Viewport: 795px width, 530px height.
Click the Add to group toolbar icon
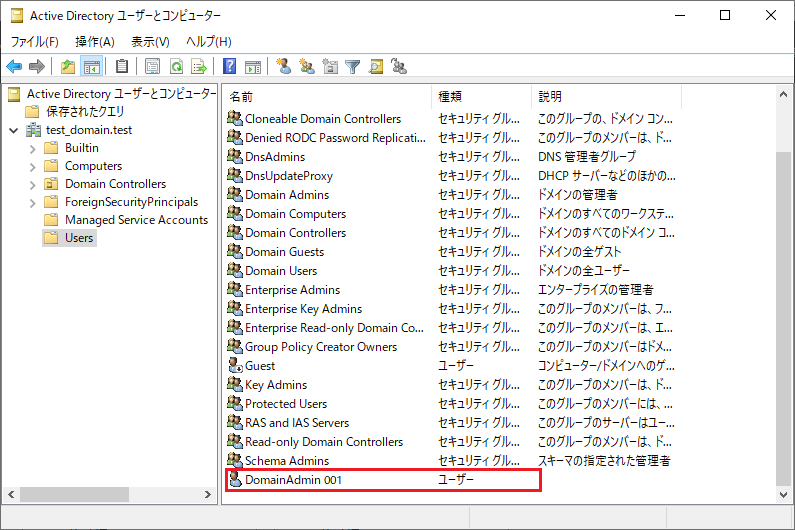399,66
